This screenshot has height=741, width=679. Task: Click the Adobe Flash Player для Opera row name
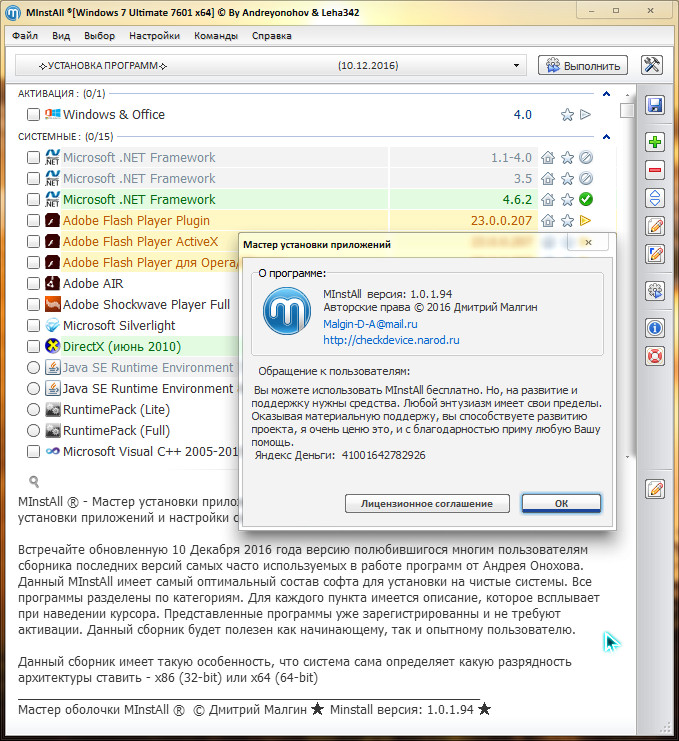point(151,262)
